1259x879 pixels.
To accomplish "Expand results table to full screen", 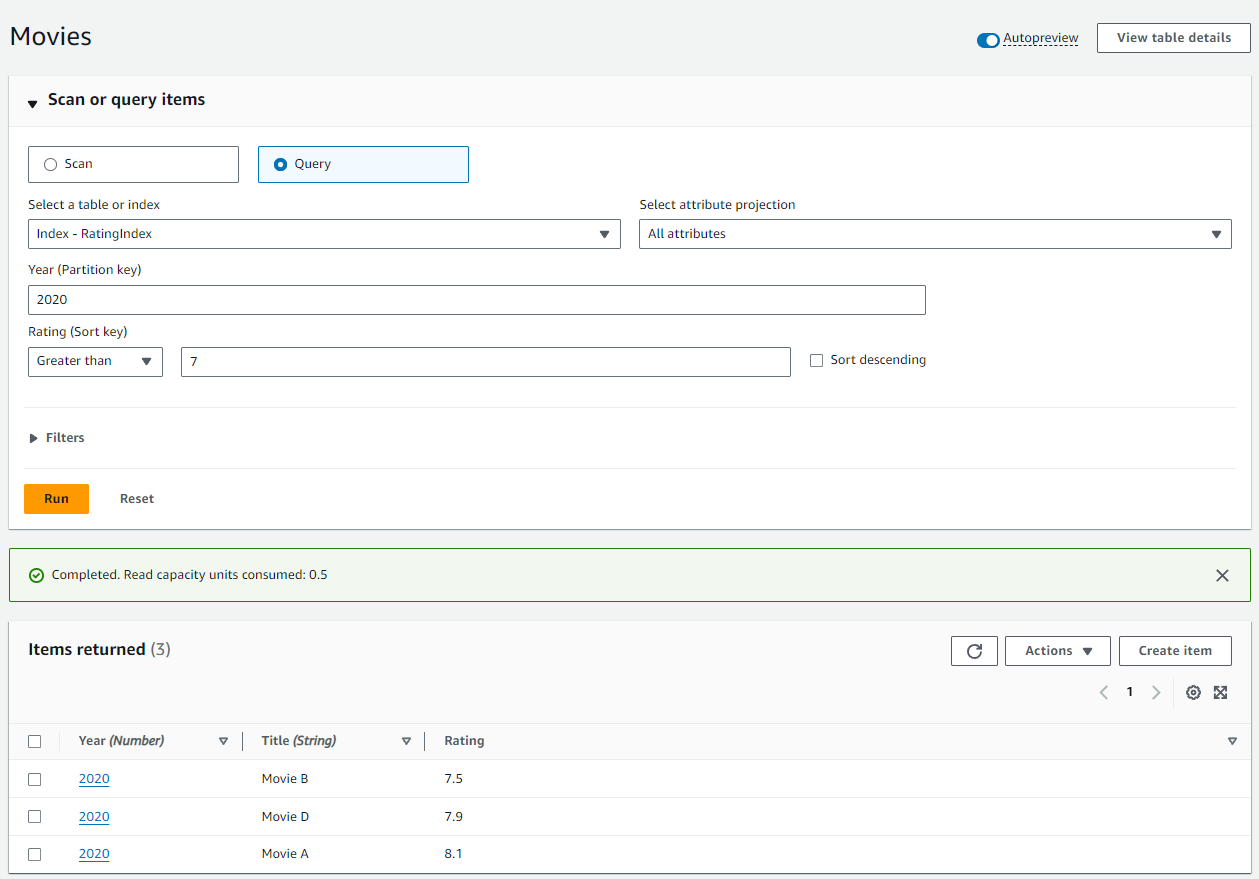I will (x=1220, y=692).
